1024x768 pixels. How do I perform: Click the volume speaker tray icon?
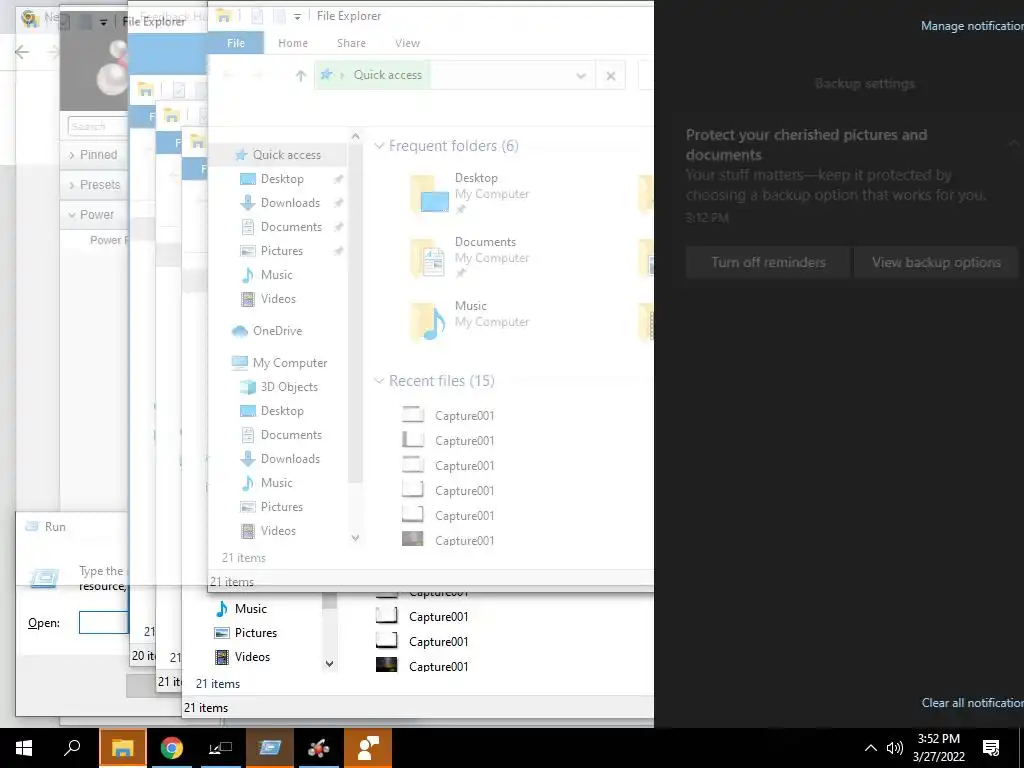click(x=895, y=748)
